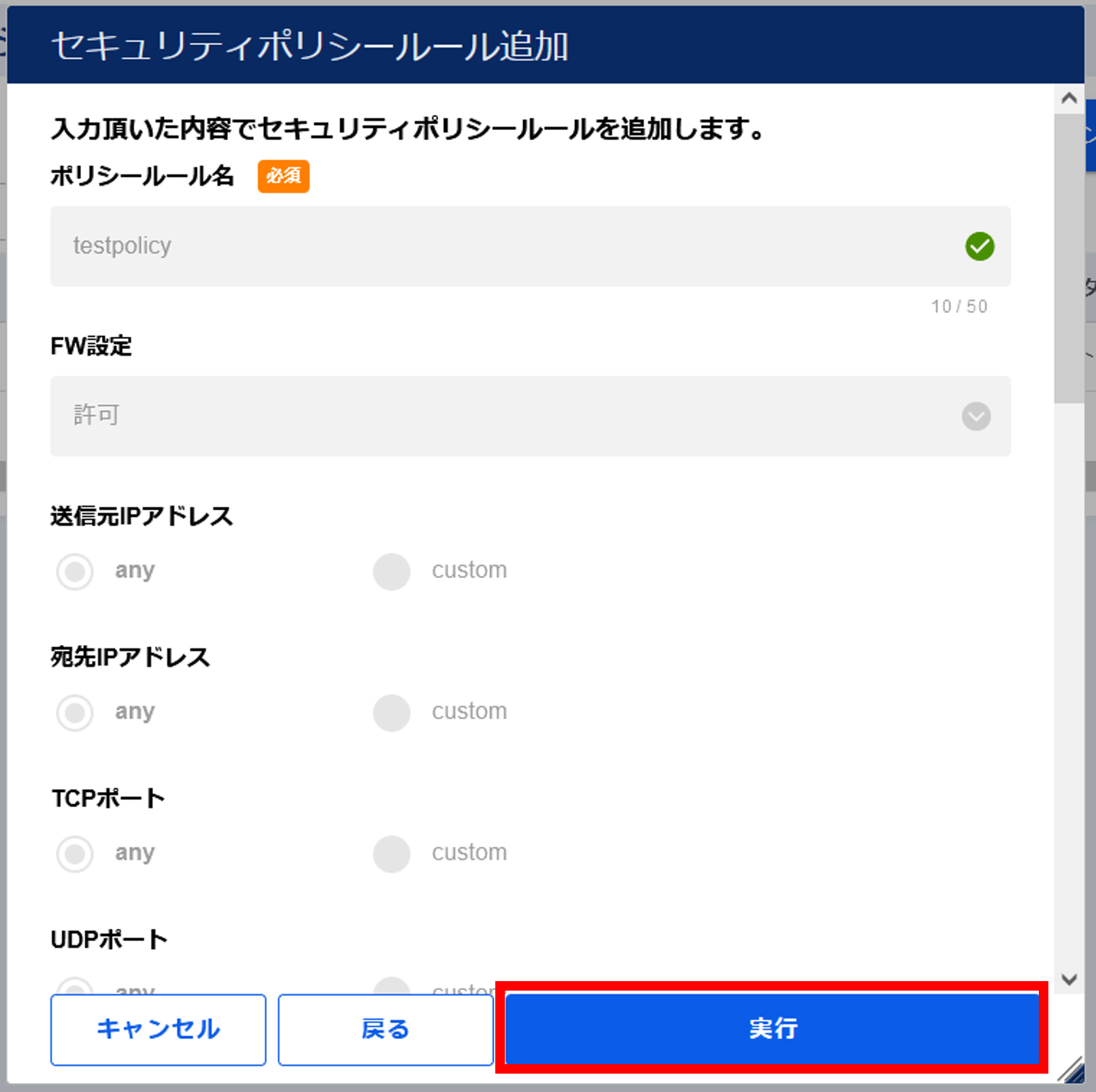Click the ポリシールール名 field containing testpolicy
This screenshot has width=1096, height=1092.
click(531, 246)
